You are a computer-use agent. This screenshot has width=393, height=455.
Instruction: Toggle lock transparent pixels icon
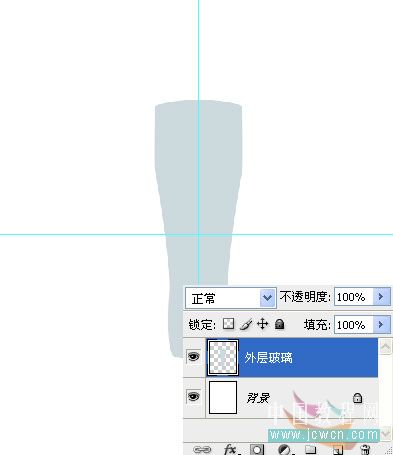(x=228, y=323)
